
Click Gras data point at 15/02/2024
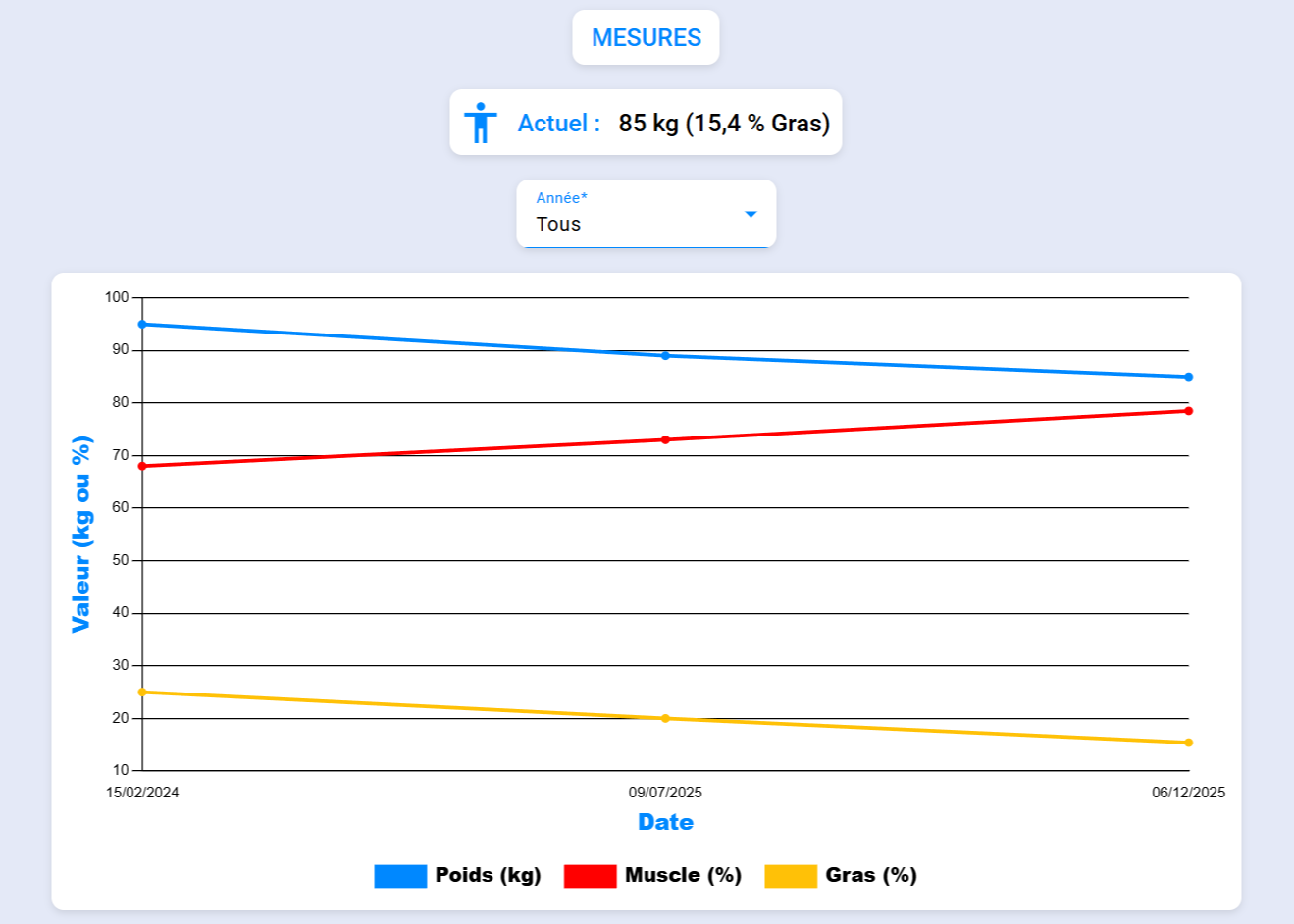pos(142,693)
